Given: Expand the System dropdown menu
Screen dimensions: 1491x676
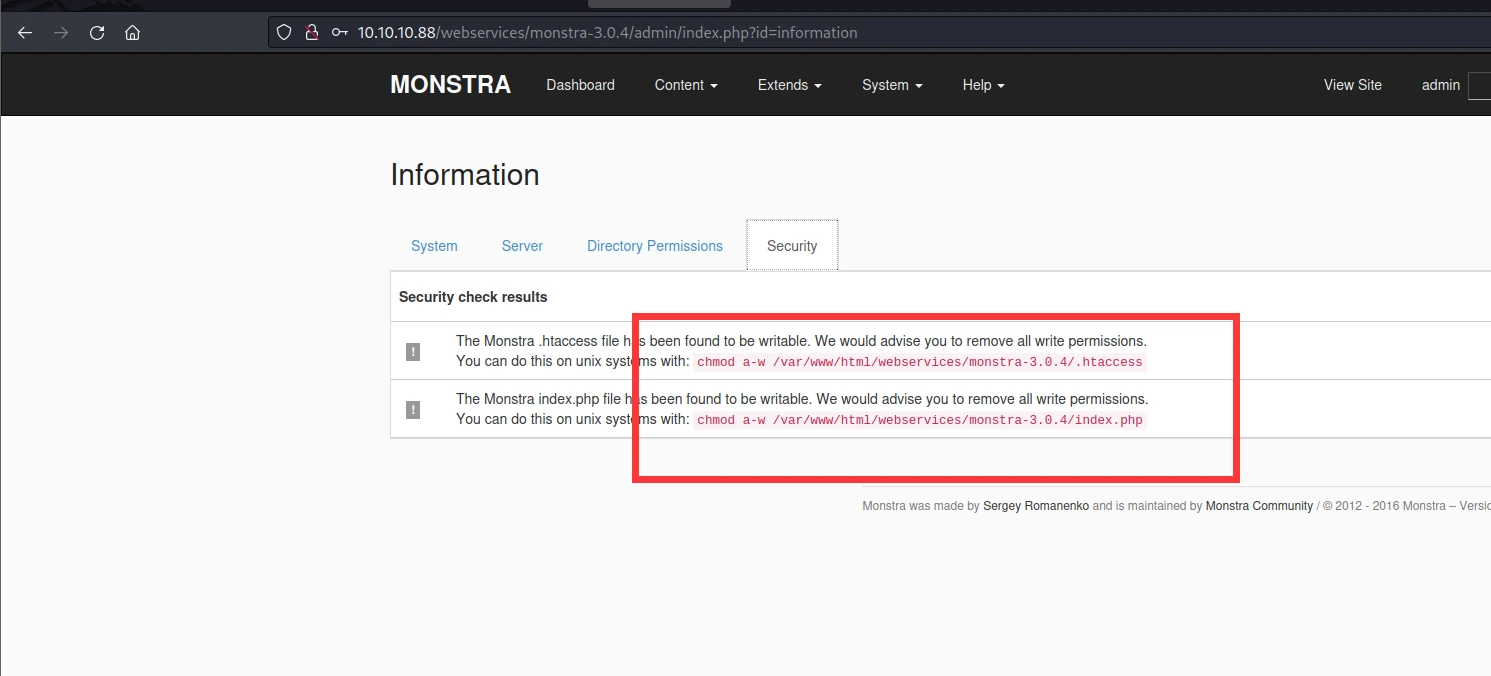Looking at the screenshot, I should (x=892, y=85).
